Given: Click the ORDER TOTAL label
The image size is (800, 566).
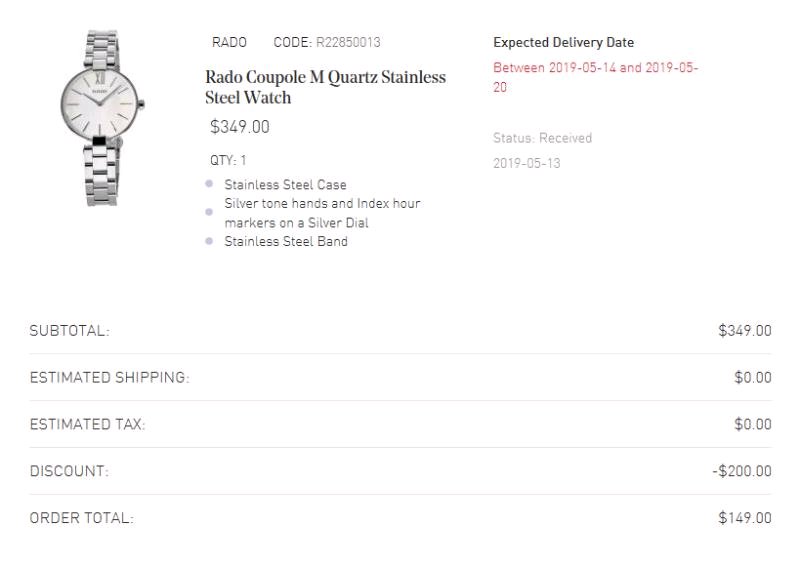Looking at the screenshot, I should (x=81, y=518).
